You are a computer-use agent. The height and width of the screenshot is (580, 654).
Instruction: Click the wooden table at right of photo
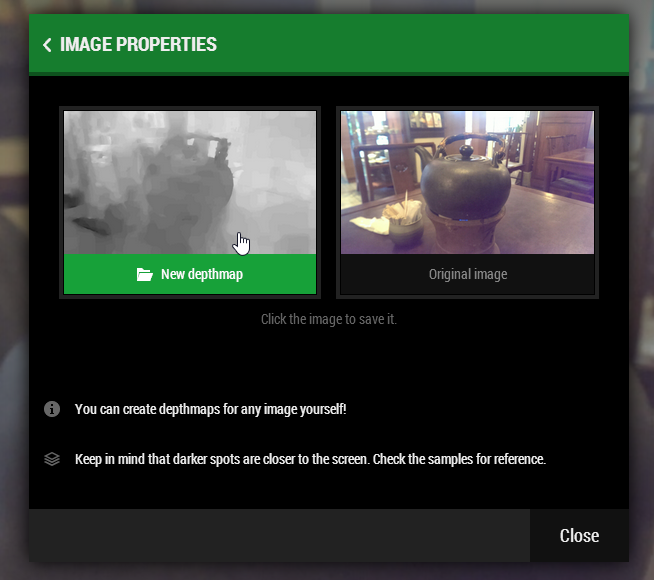click(x=569, y=161)
